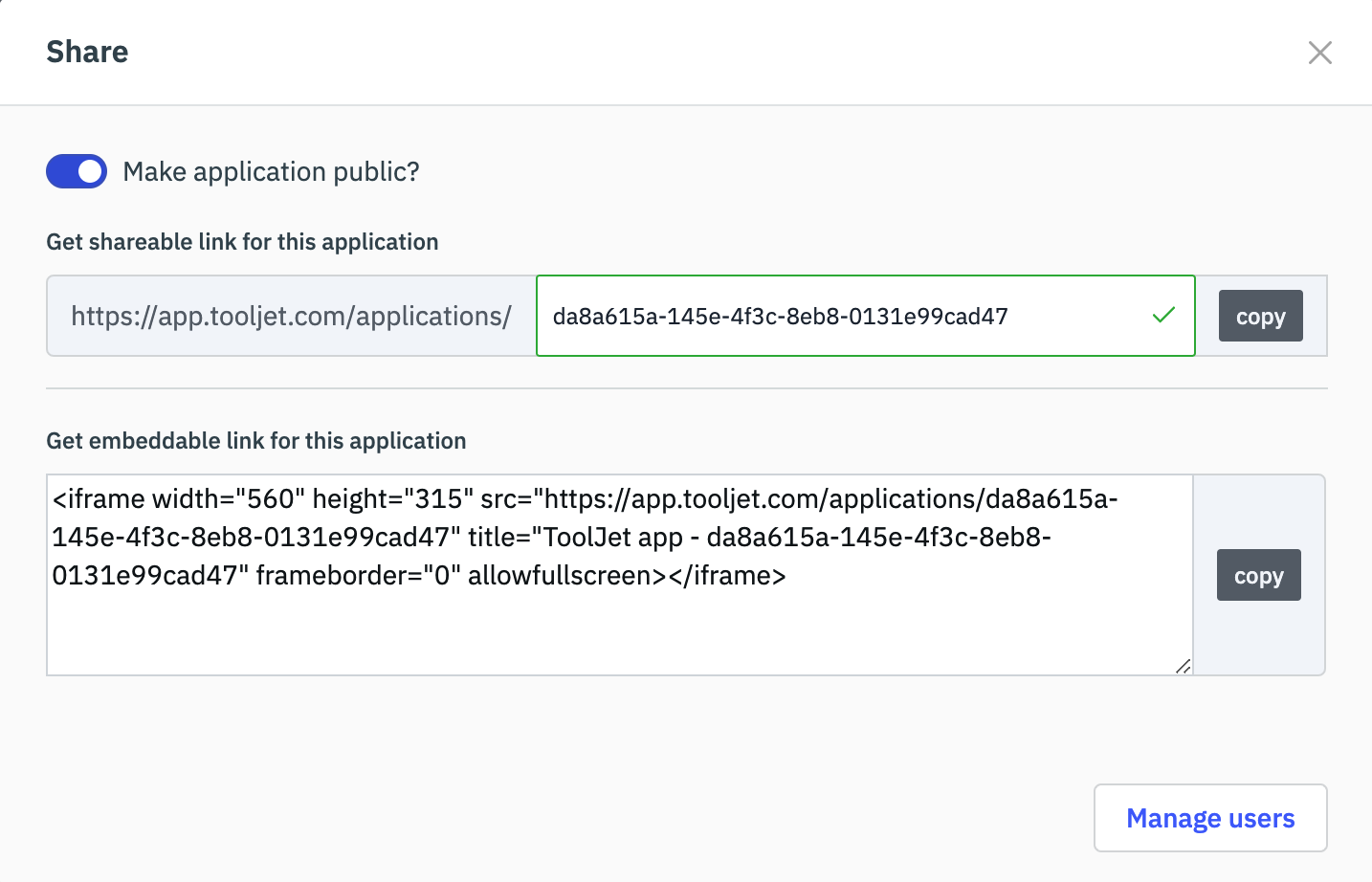Click the Share dialog heading
The image size is (1372, 882).
[x=87, y=52]
